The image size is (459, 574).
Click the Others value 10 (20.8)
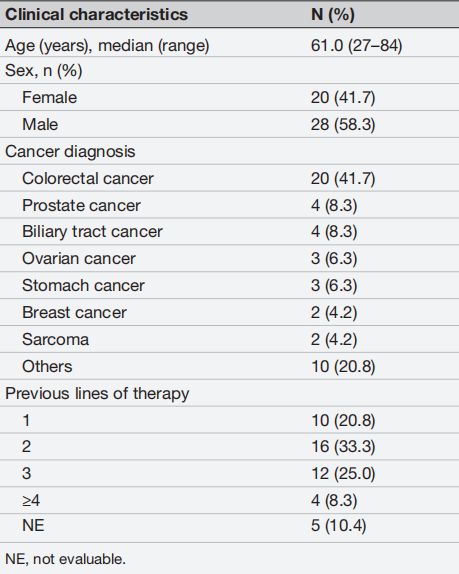click(x=343, y=366)
